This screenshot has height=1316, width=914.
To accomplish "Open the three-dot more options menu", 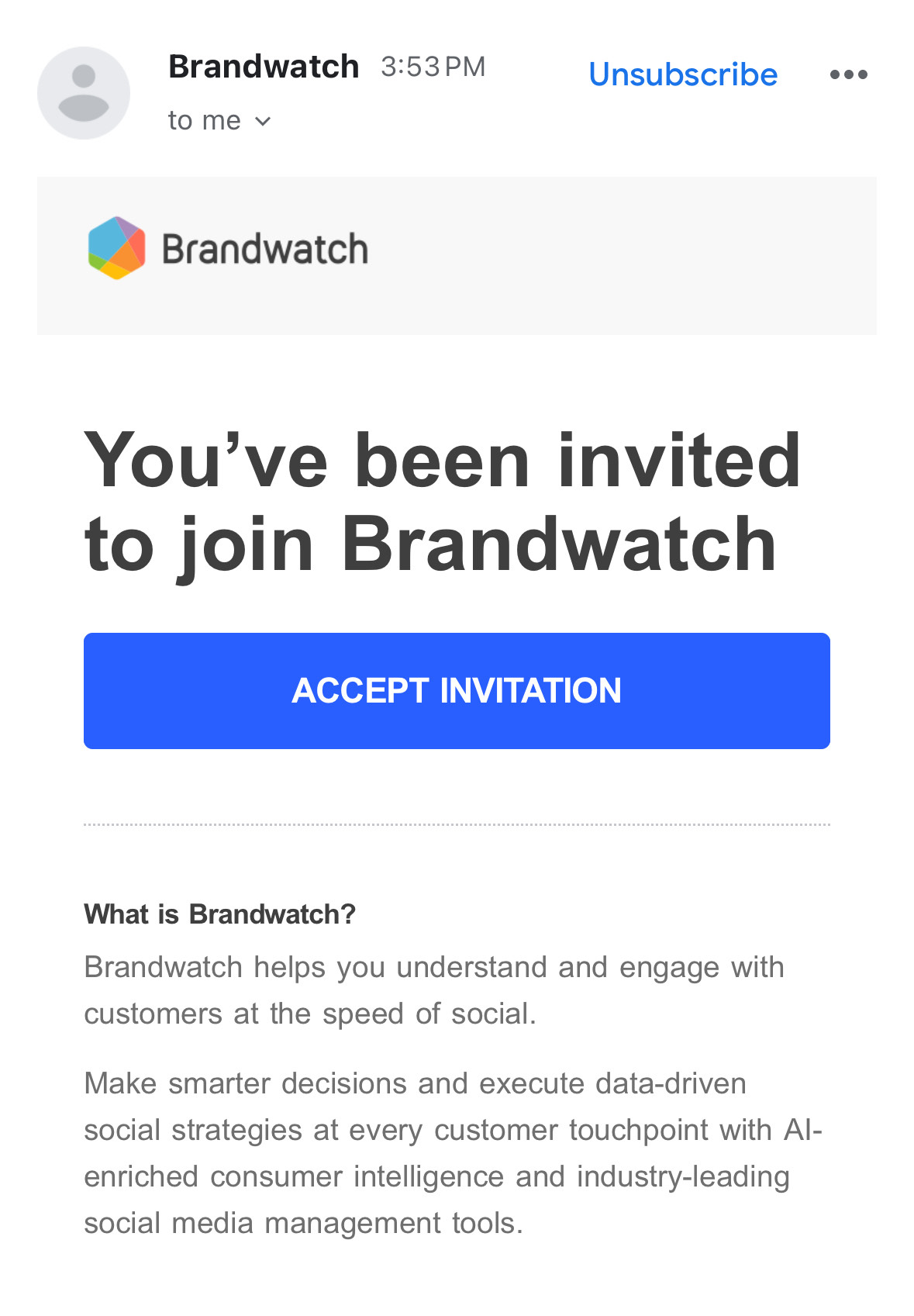I will 848,74.
